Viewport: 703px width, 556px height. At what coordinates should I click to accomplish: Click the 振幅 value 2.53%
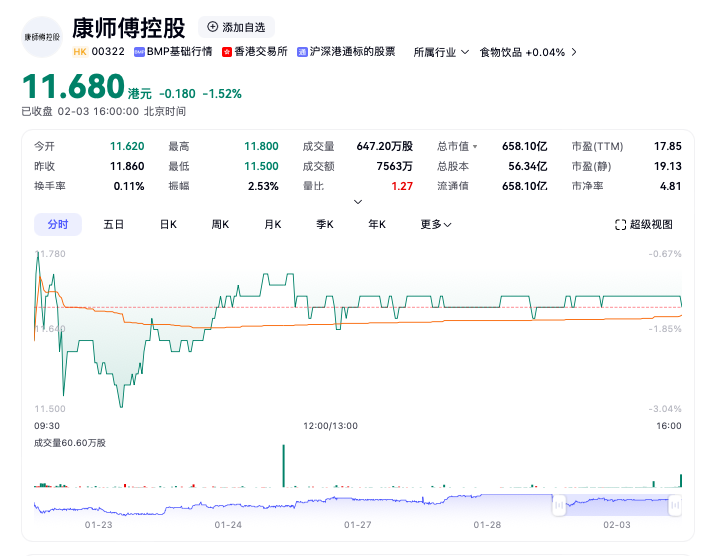(x=263, y=186)
